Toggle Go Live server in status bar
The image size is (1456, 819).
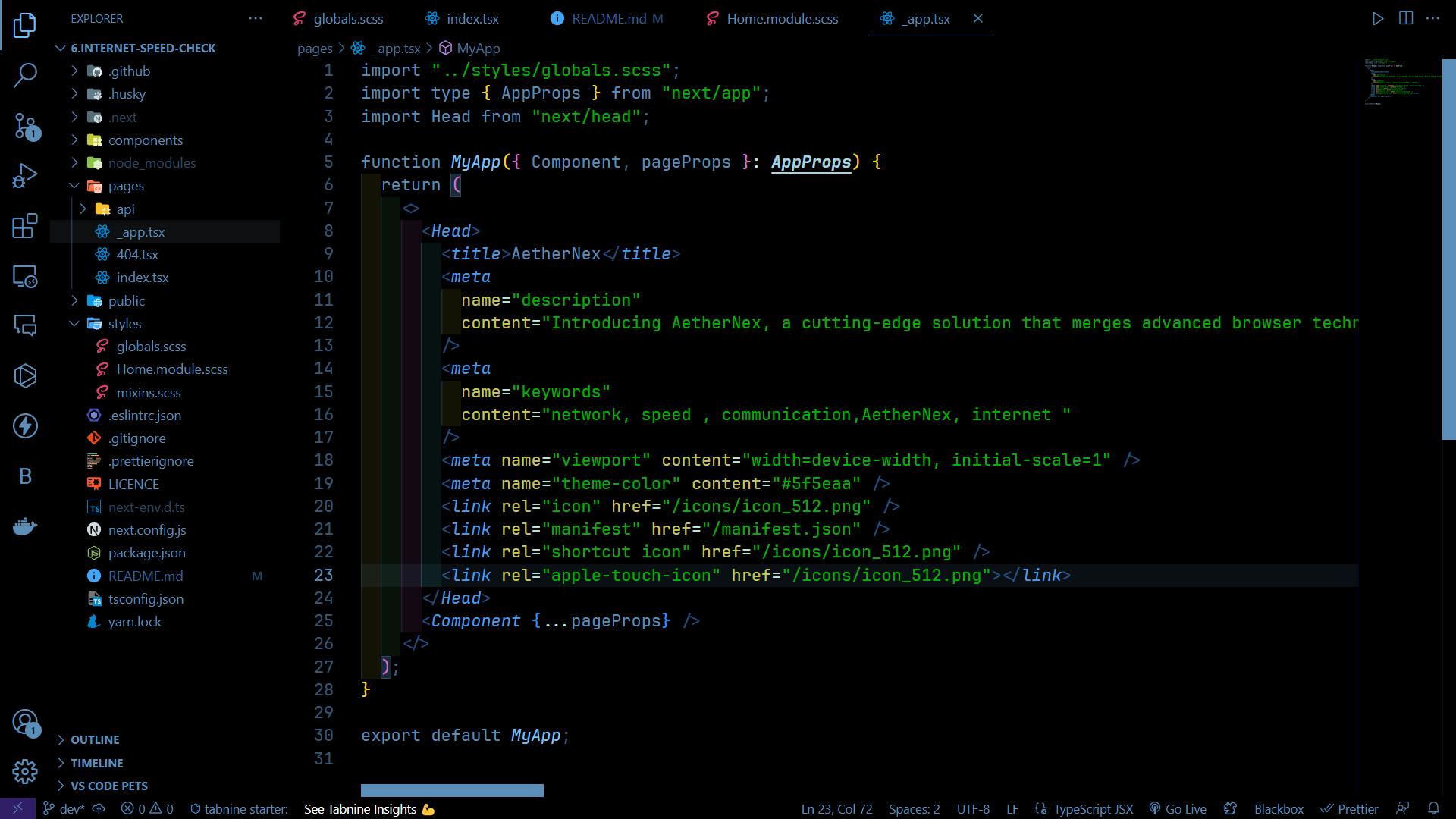1178,809
